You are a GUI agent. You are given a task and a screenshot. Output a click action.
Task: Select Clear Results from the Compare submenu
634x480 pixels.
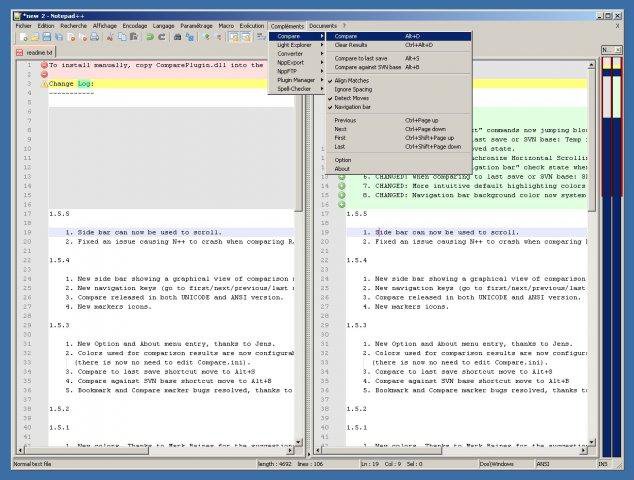pyautogui.click(x=352, y=45)
